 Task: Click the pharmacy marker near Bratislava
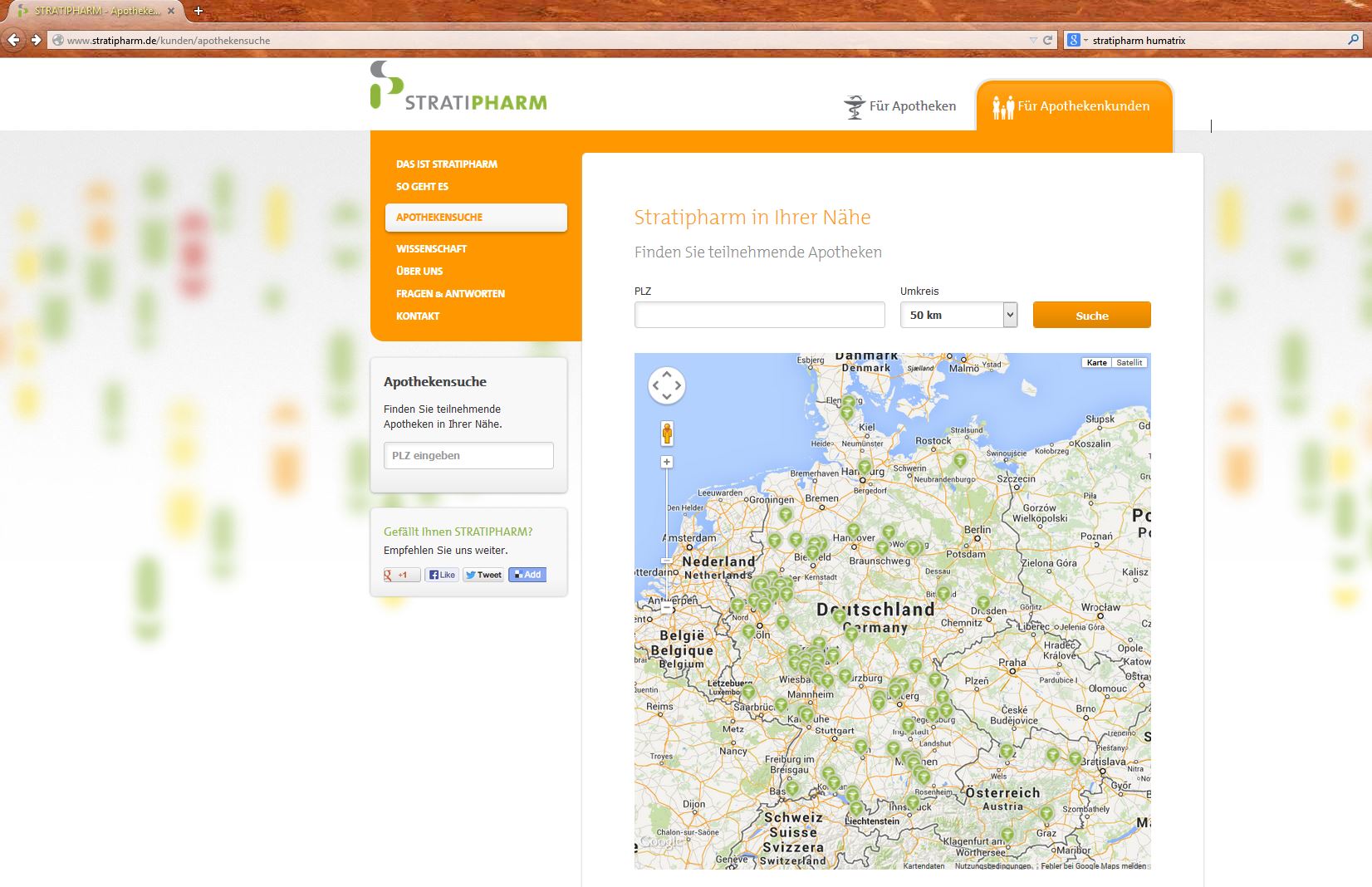tap(1075, 758)
